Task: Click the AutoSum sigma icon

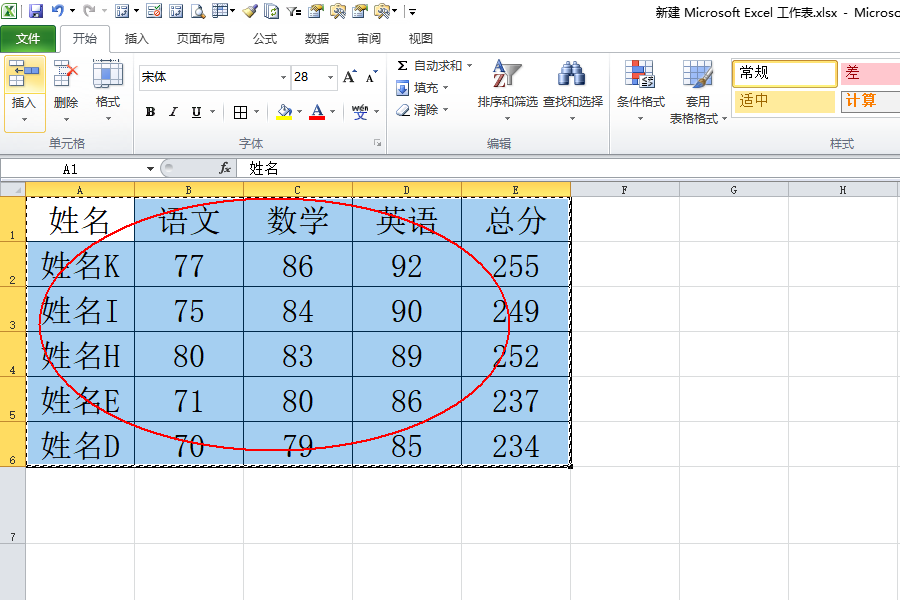Action: coord(402,65)
